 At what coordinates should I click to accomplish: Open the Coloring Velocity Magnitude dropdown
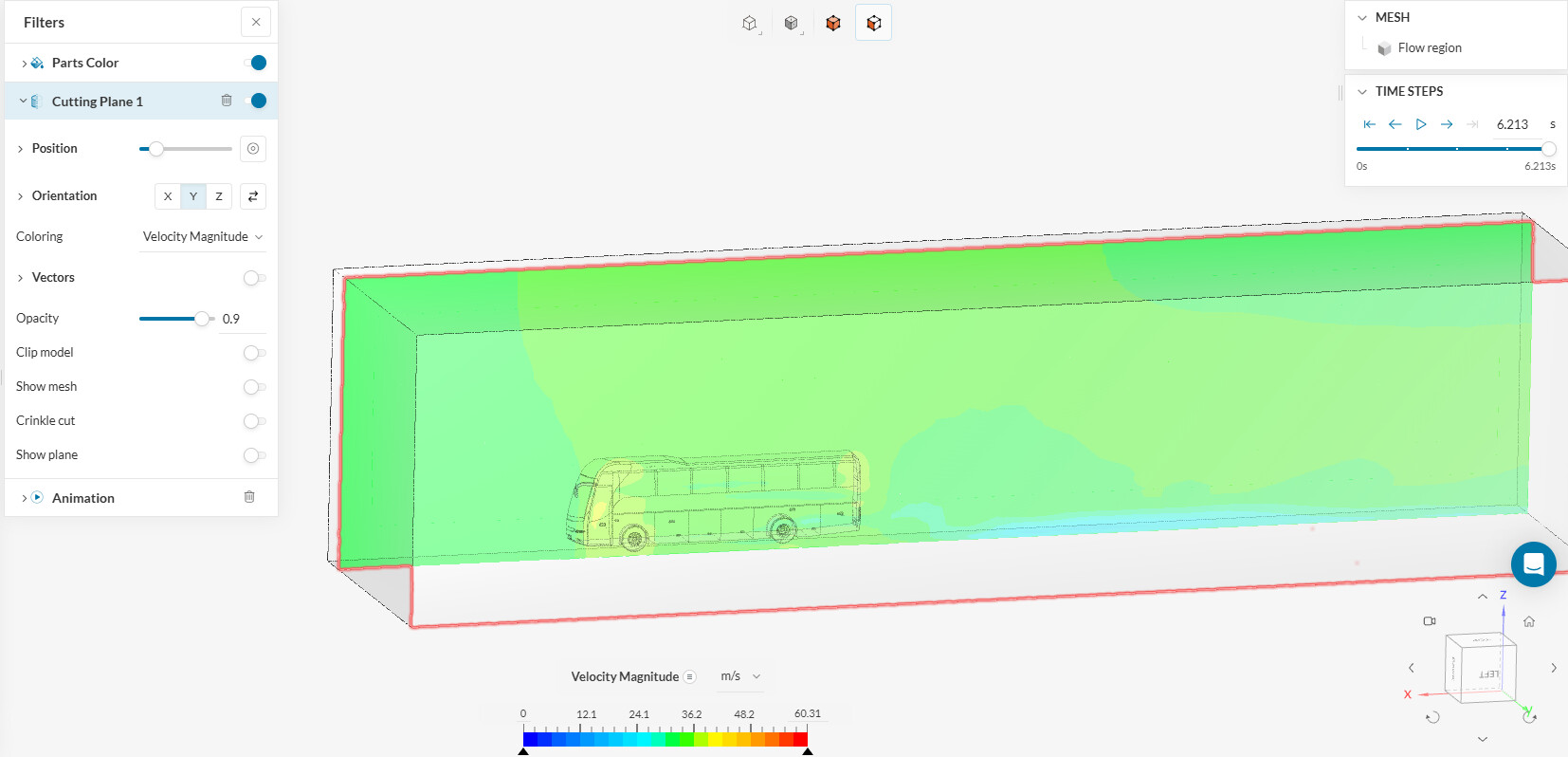[203, 237]
